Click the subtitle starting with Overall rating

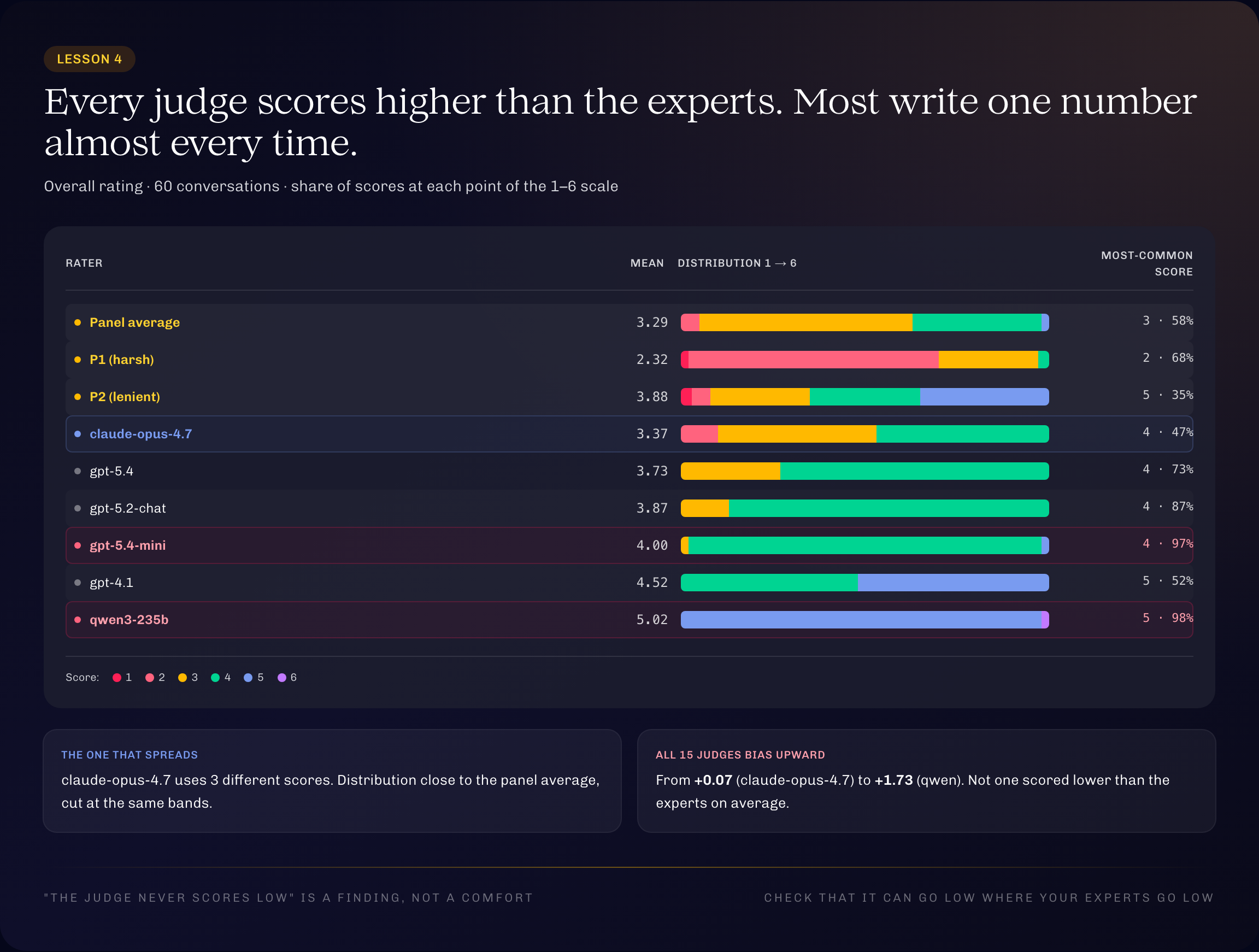331,186
